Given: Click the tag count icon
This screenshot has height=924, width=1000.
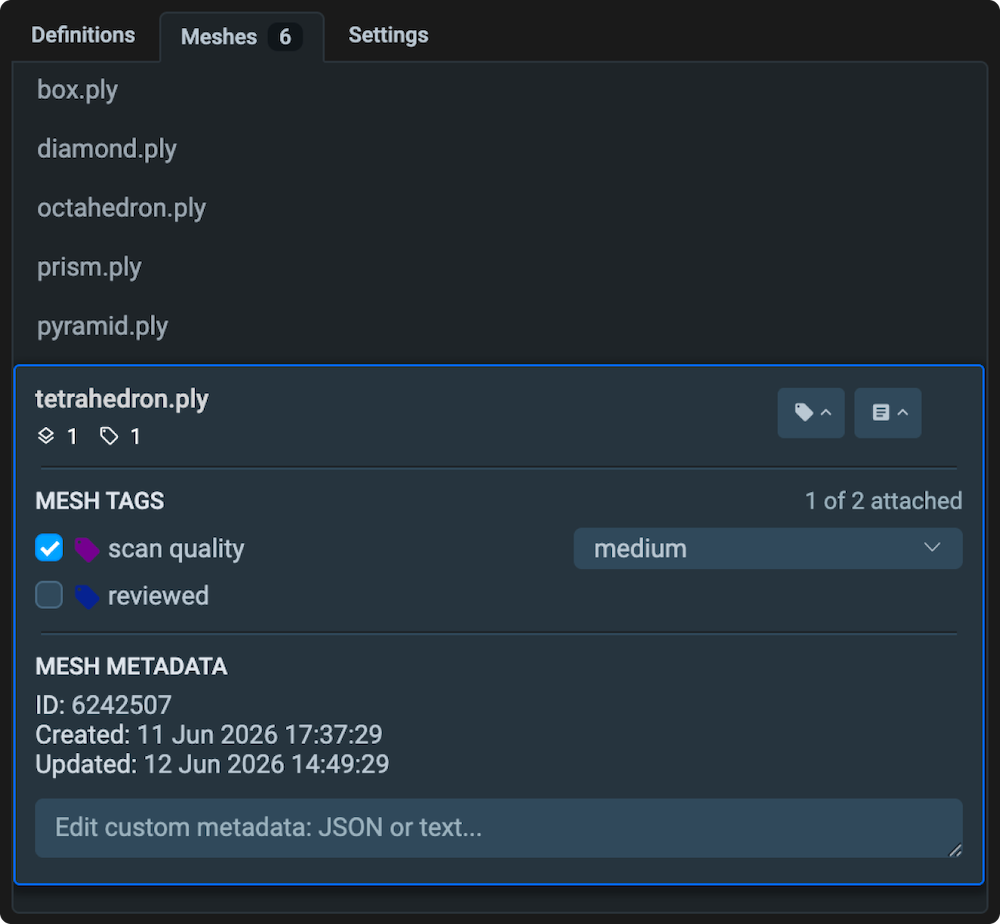Looking at the screenshot, I should click(x=109, y=436).
